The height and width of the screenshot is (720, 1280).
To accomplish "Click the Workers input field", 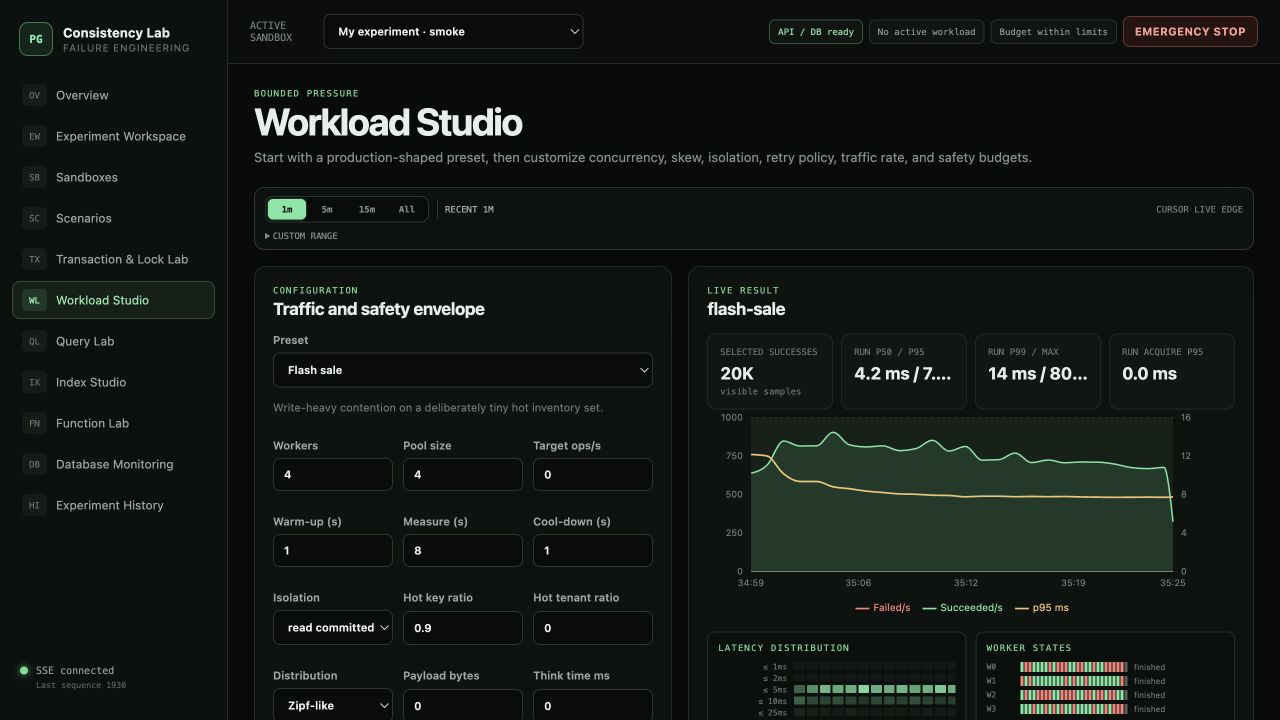I will 333,474.
